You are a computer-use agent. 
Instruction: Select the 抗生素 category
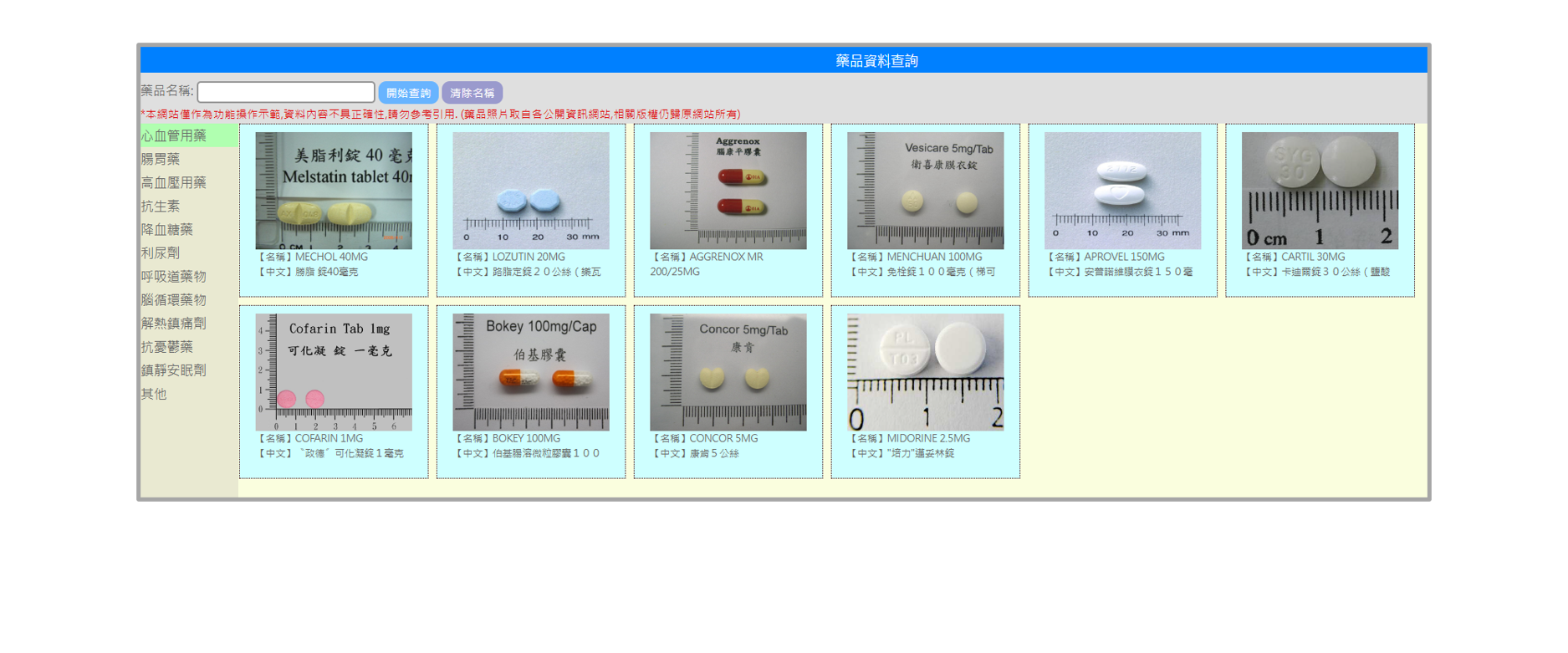click(189, 206)
